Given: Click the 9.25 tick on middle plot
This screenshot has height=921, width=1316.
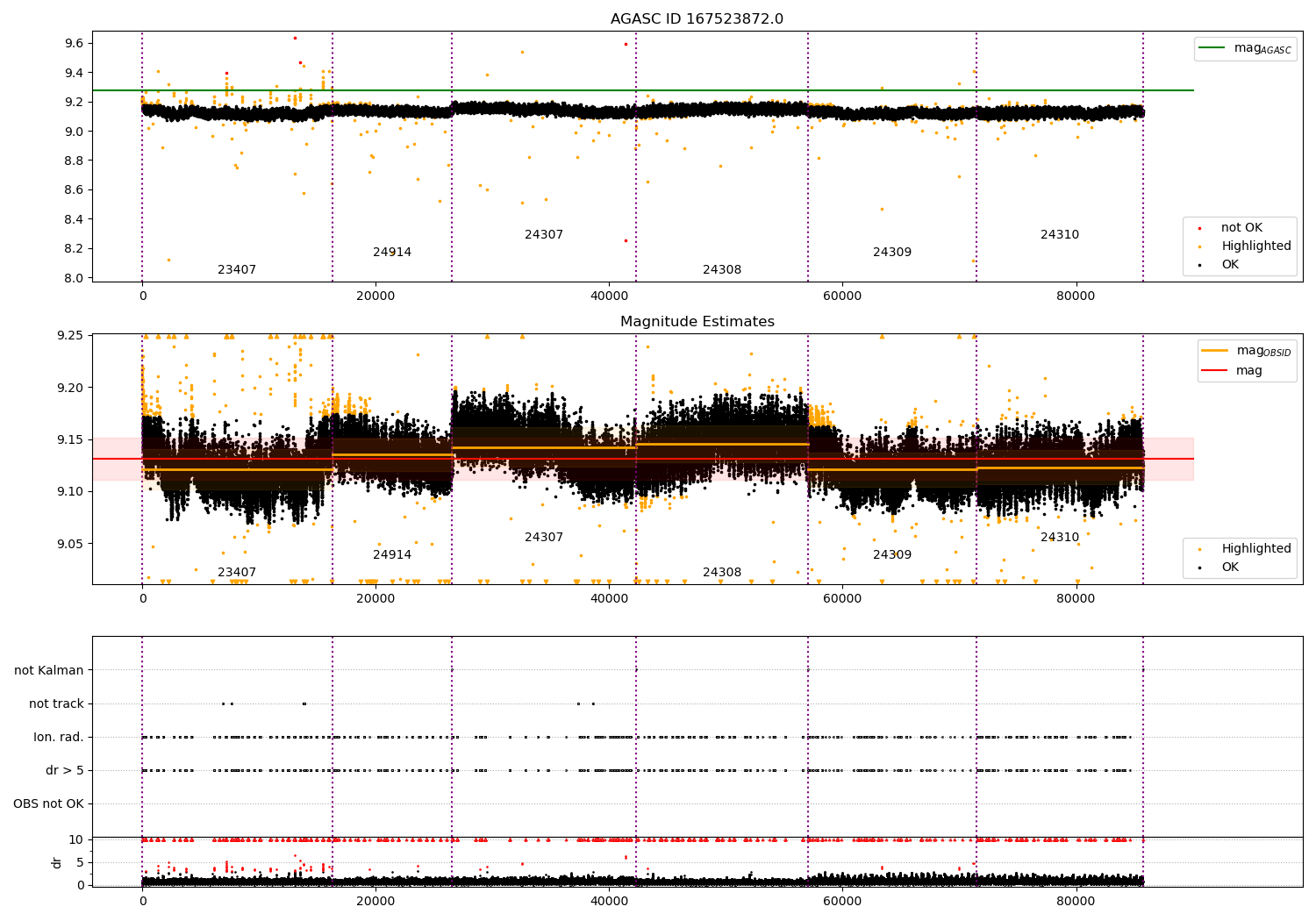Looking at the screenshot, I should click(70, 336).
